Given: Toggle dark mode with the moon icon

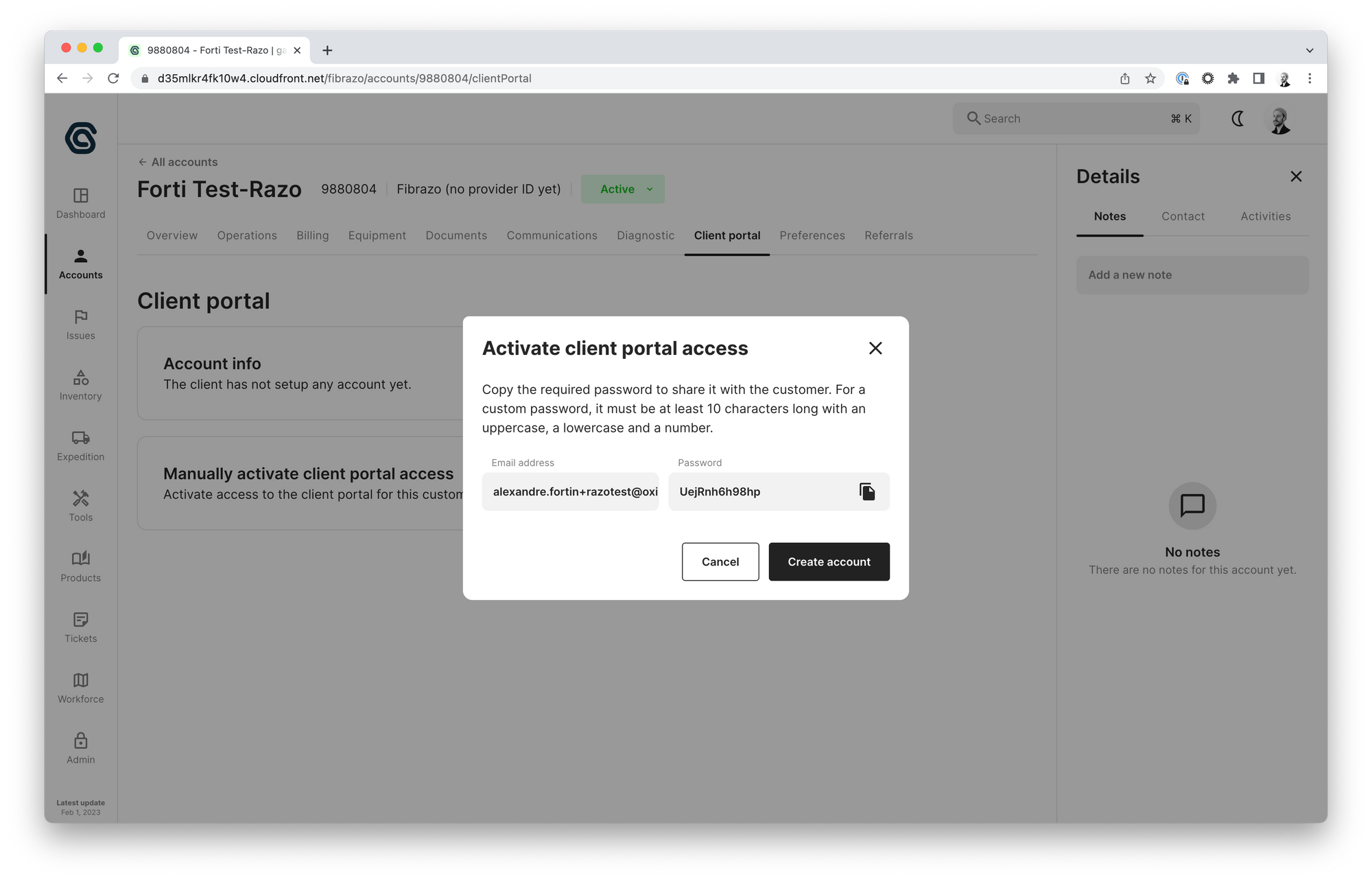Looking at the screenshot, I should (1238, 119).
